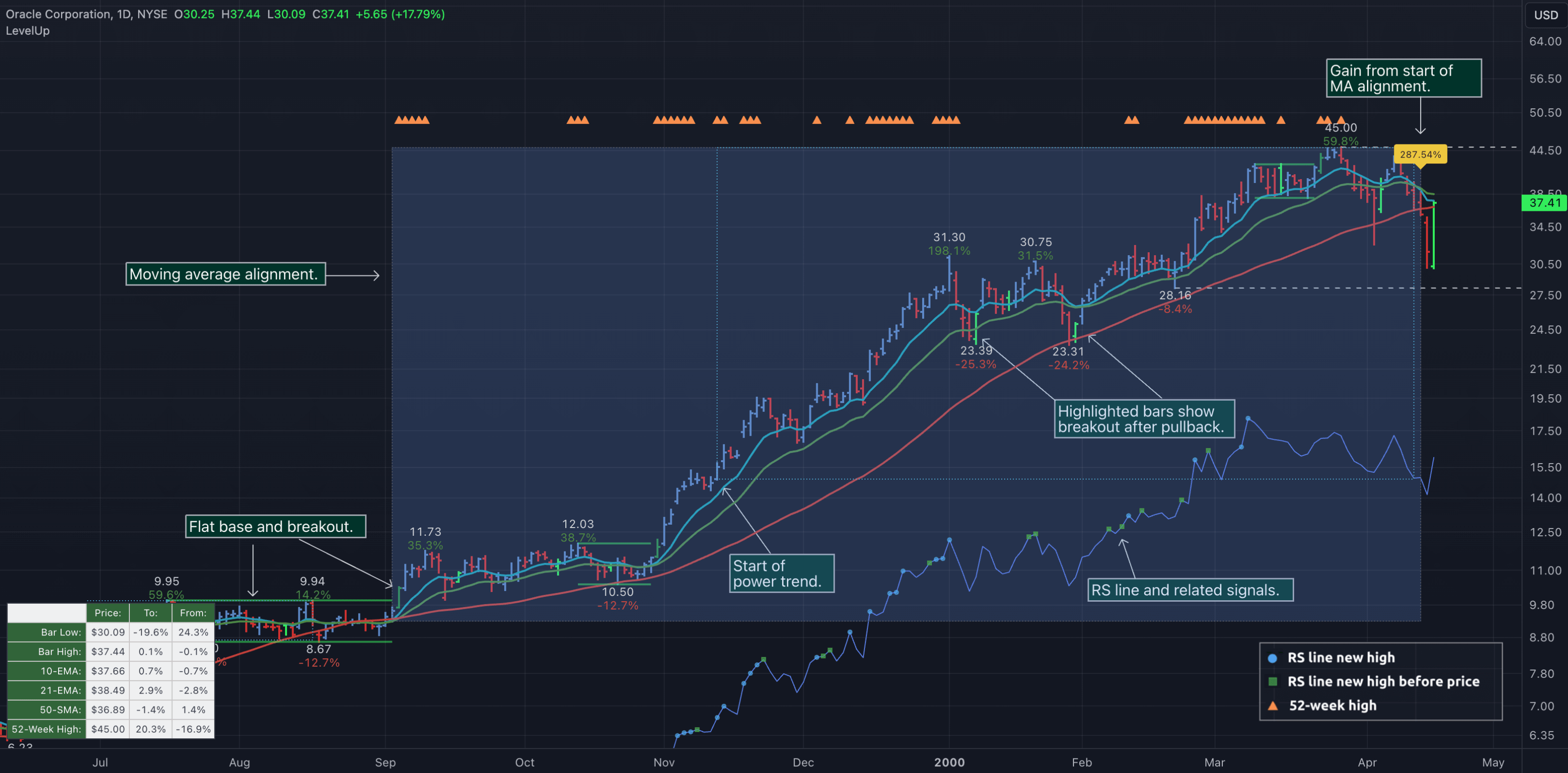The width and height of the screenshot is (1568, 773).
Task: Select the LevelUp indicator label
Action: coord(28,30)
